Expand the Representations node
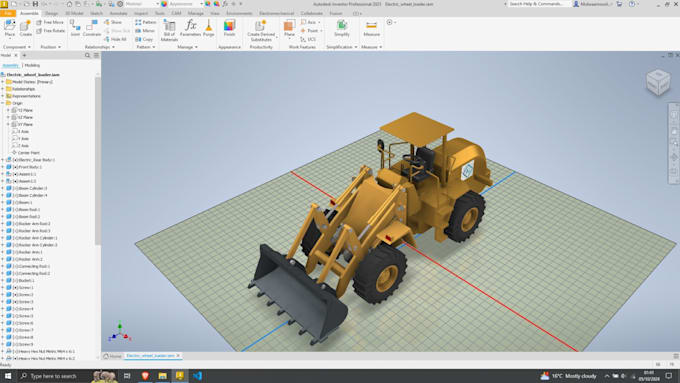The image size is (680, 383). coord(3,96)
